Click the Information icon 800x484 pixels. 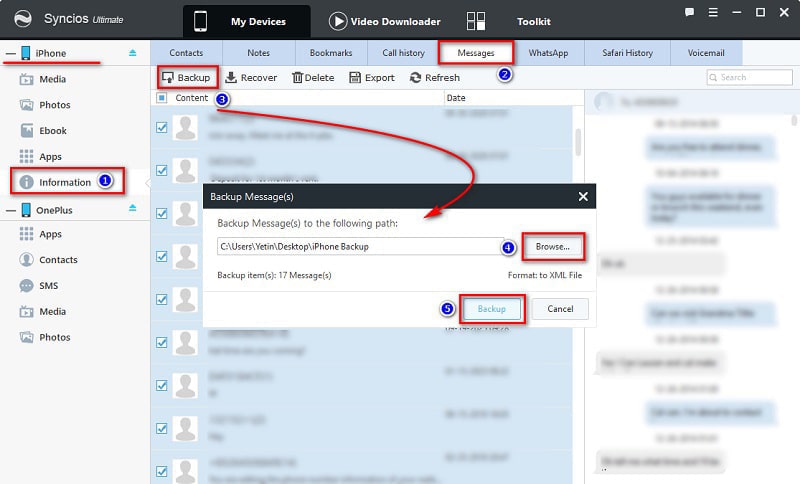point(27,182)
